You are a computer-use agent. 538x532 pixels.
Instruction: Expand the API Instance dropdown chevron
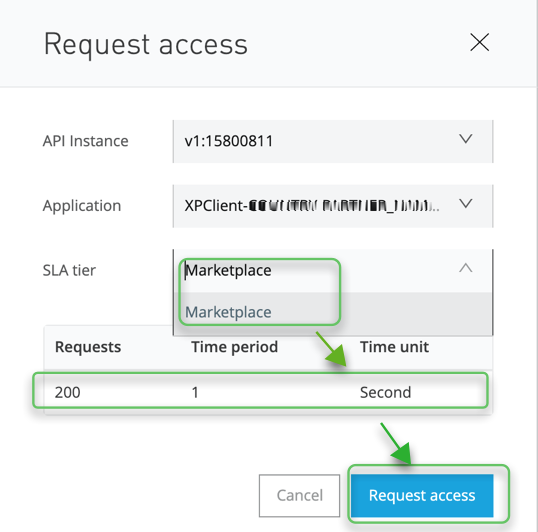466,139
